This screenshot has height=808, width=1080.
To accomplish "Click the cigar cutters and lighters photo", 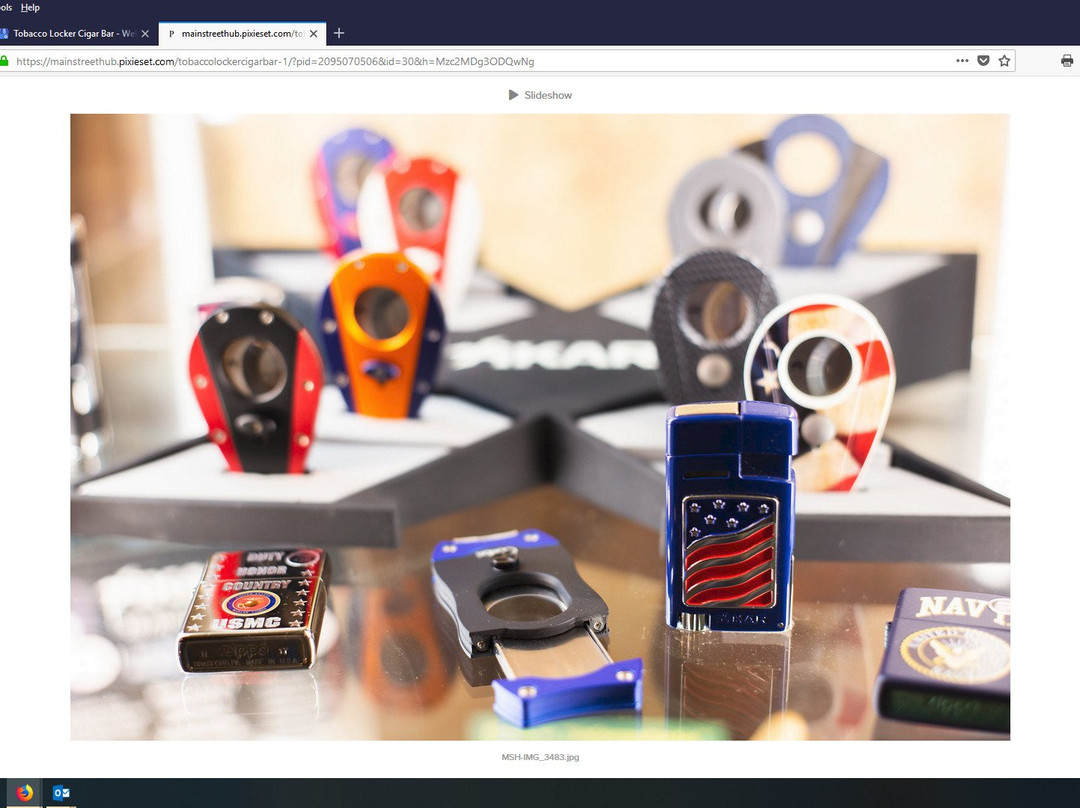I will [540, 426].
